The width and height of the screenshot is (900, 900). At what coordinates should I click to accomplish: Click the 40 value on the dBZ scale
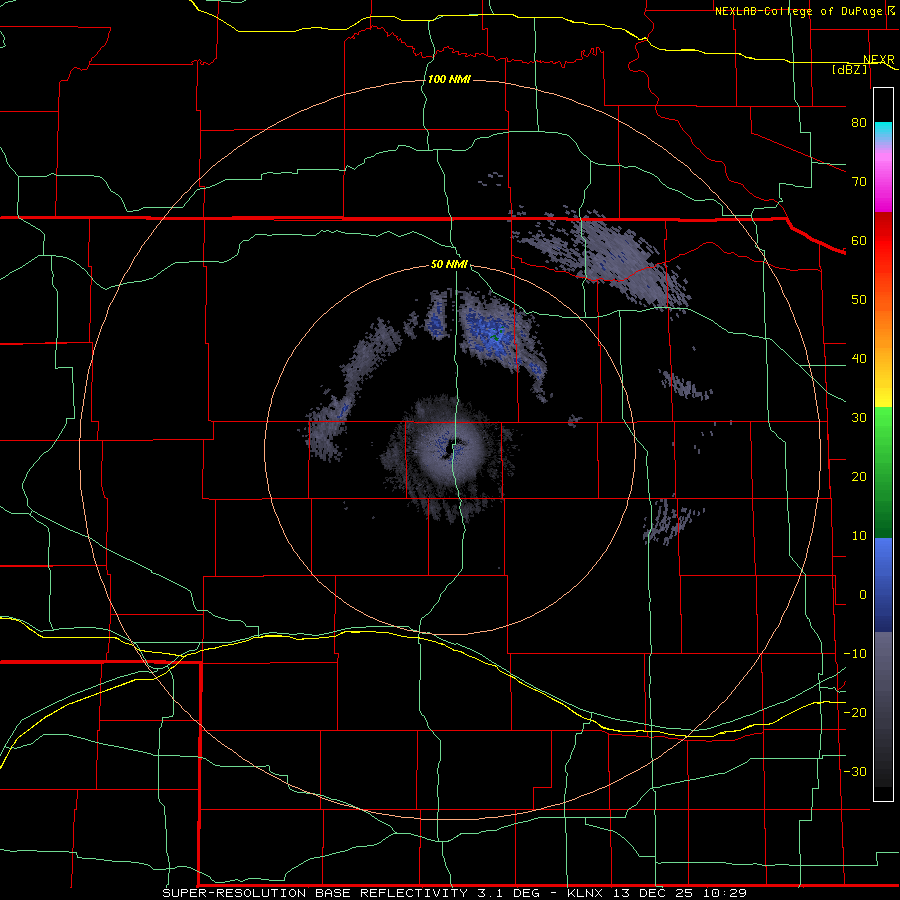pos(859,359)
